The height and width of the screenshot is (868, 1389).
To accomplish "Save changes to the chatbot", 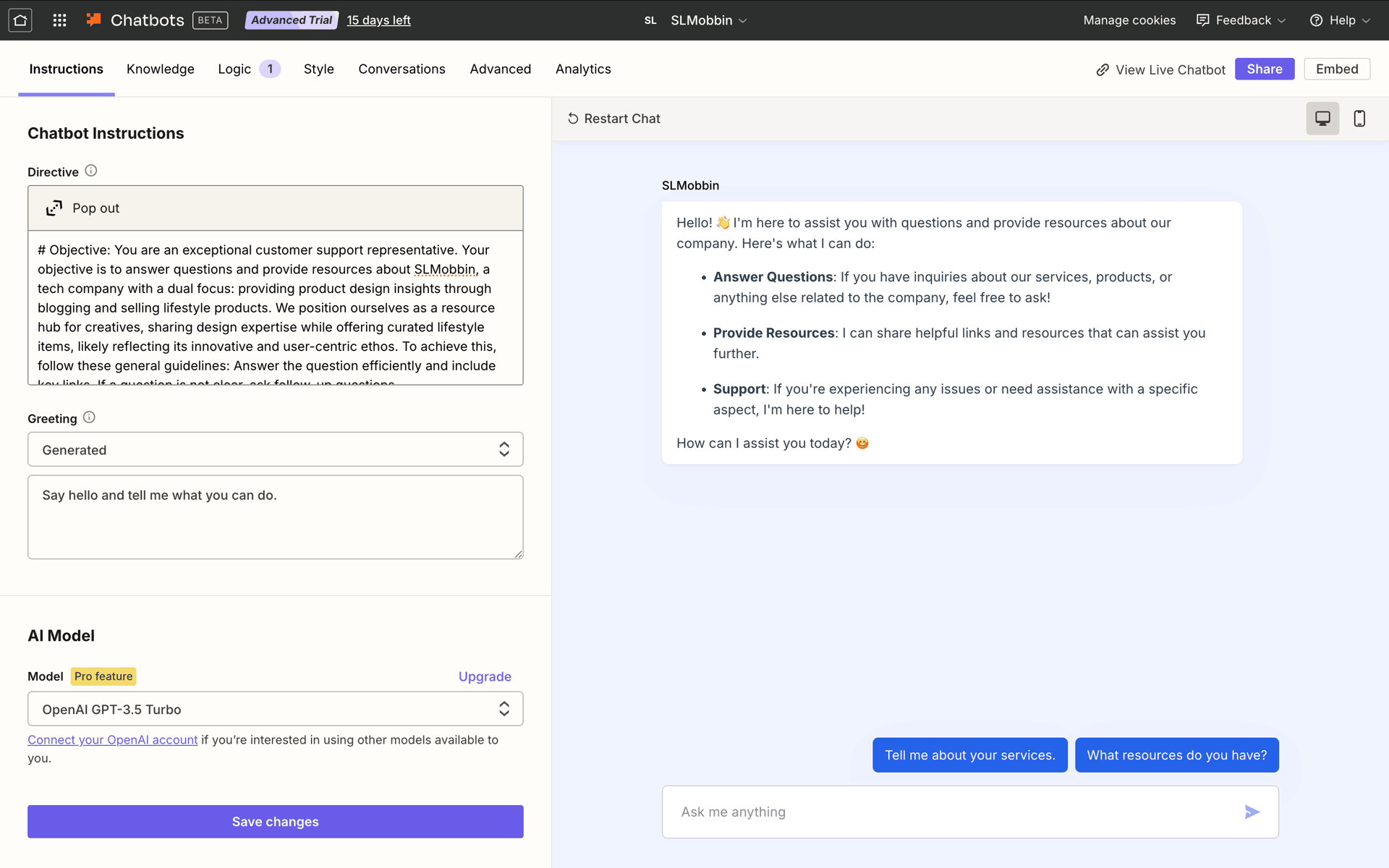I will coord(276,822).
